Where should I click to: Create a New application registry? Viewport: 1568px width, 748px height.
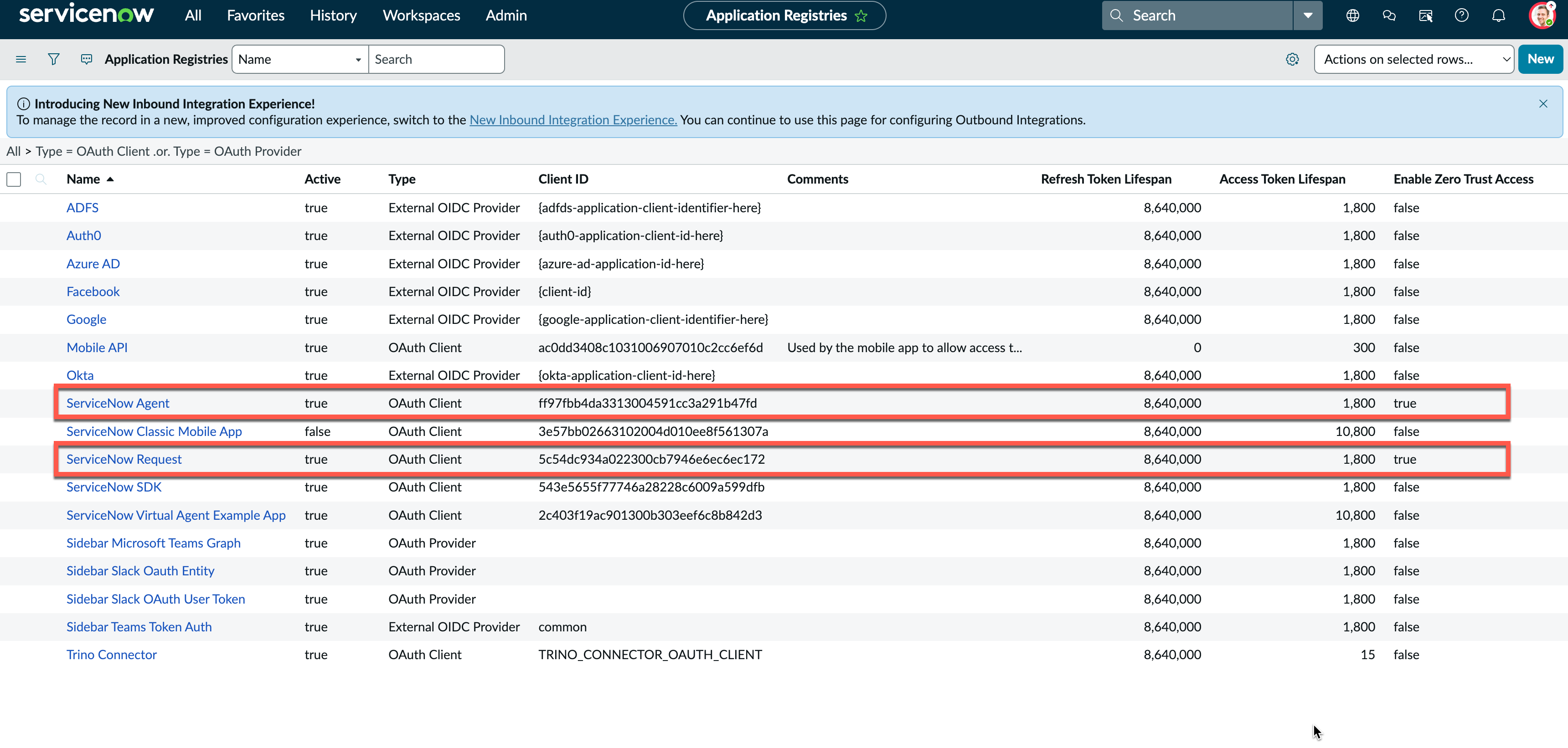coord(1540,59)
